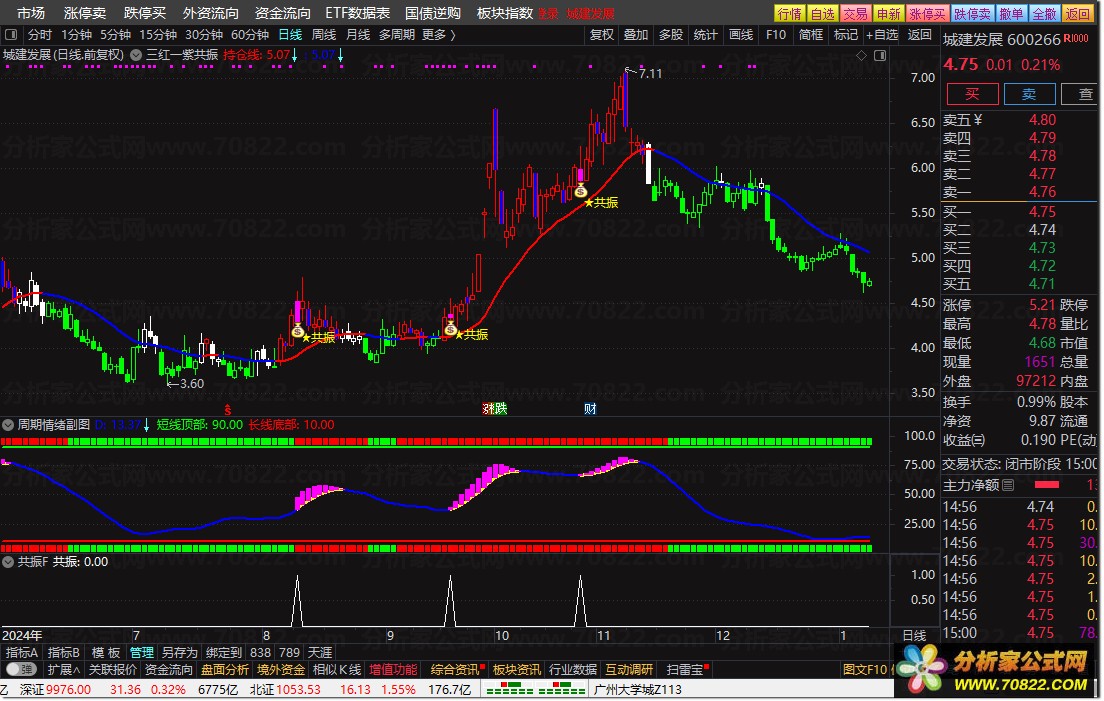The height and width of the screenshot is (701, 1104).
Task: Click the money bag signal in late September
Action: tap(451, 327)
